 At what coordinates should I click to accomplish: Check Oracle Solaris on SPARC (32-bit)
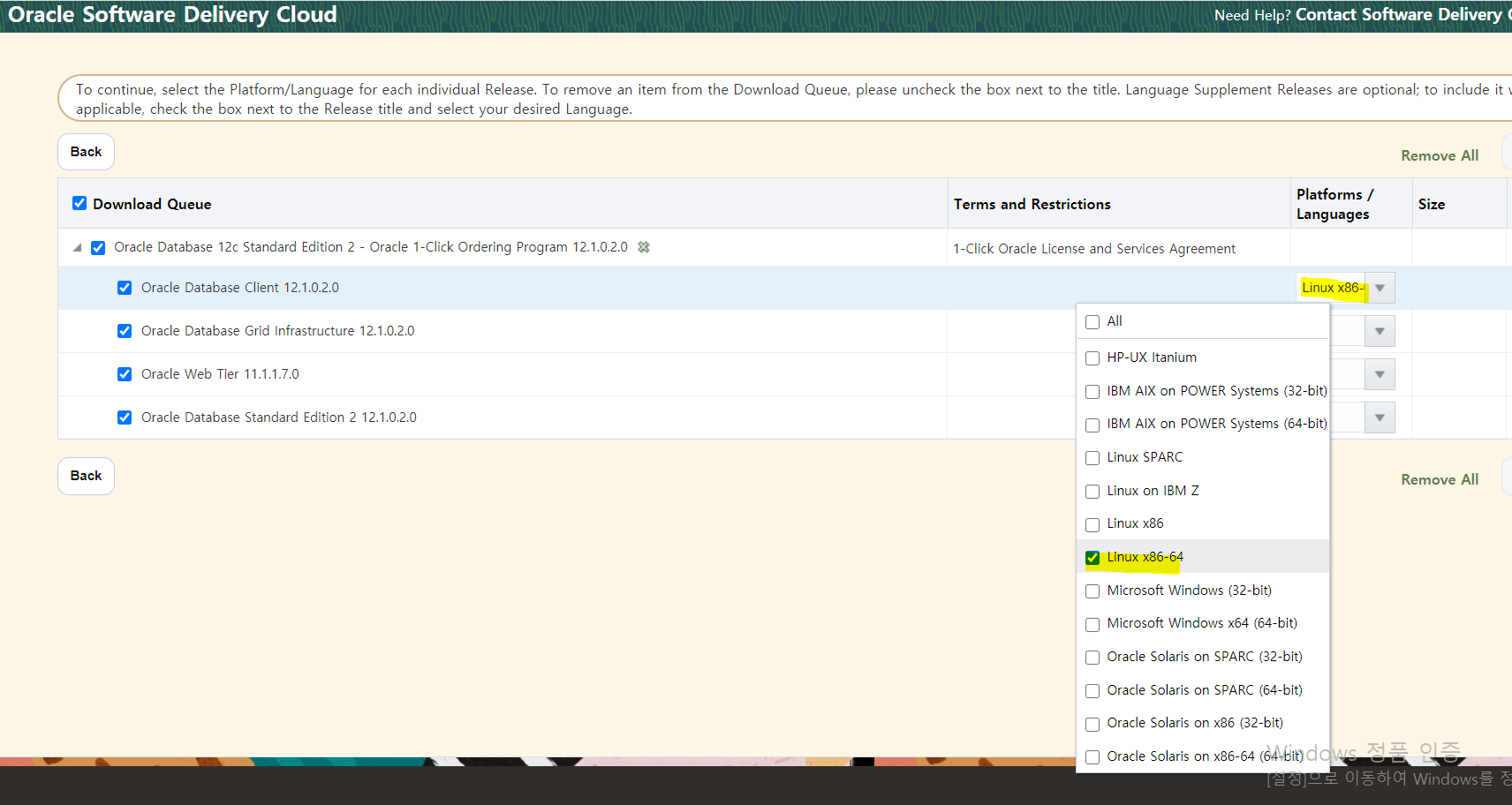1092,658
